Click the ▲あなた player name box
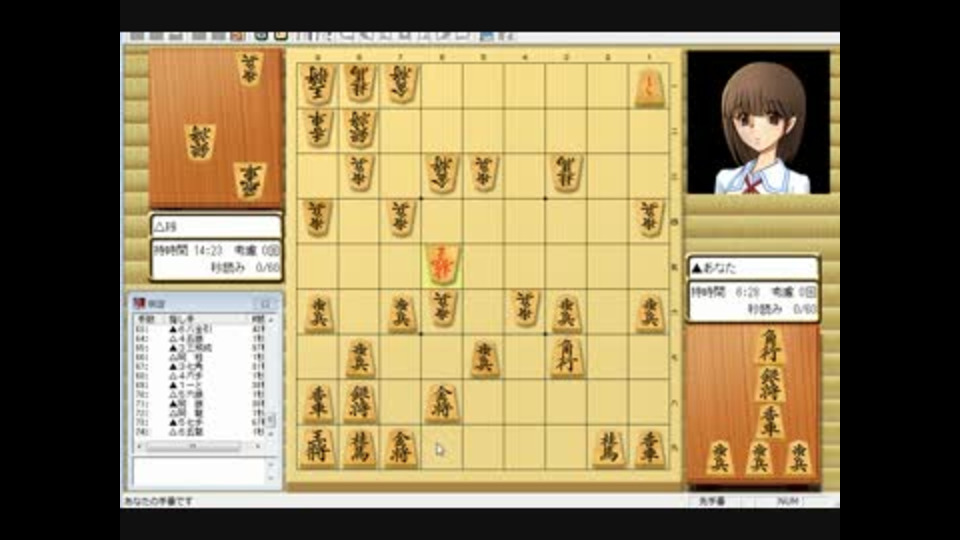The height and width of the screenshot is (540, 960). click(753, 268)
